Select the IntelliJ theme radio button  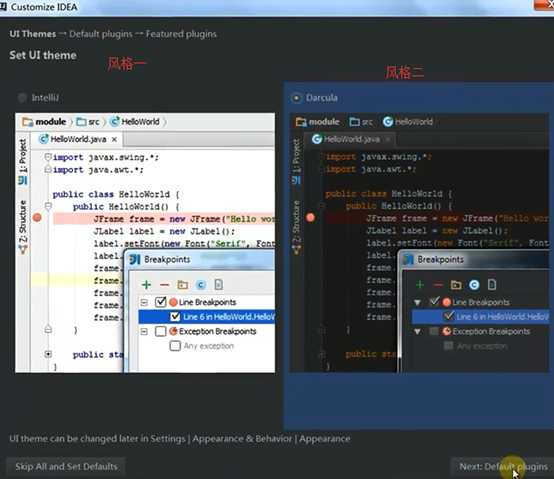22,98
